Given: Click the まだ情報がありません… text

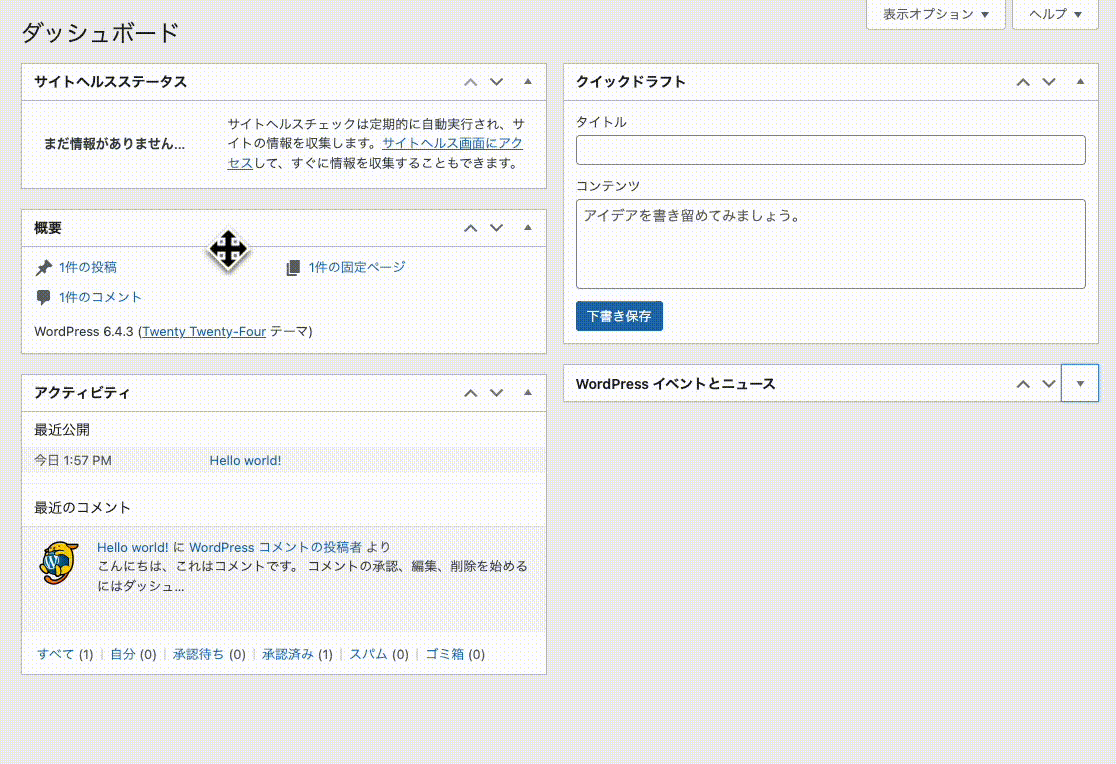Looking at the screenshot, I should click(x=114, y=144).
